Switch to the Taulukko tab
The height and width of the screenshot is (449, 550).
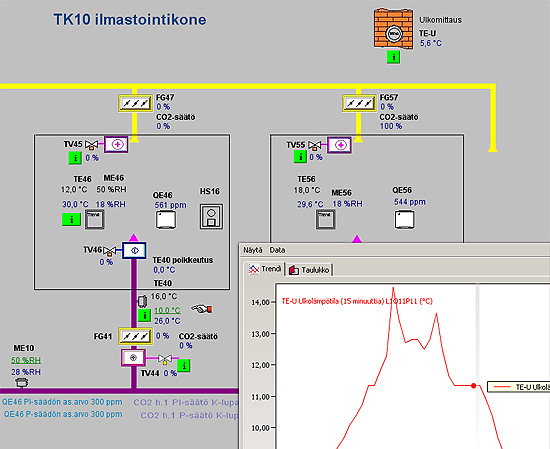[x=309, y=270]
